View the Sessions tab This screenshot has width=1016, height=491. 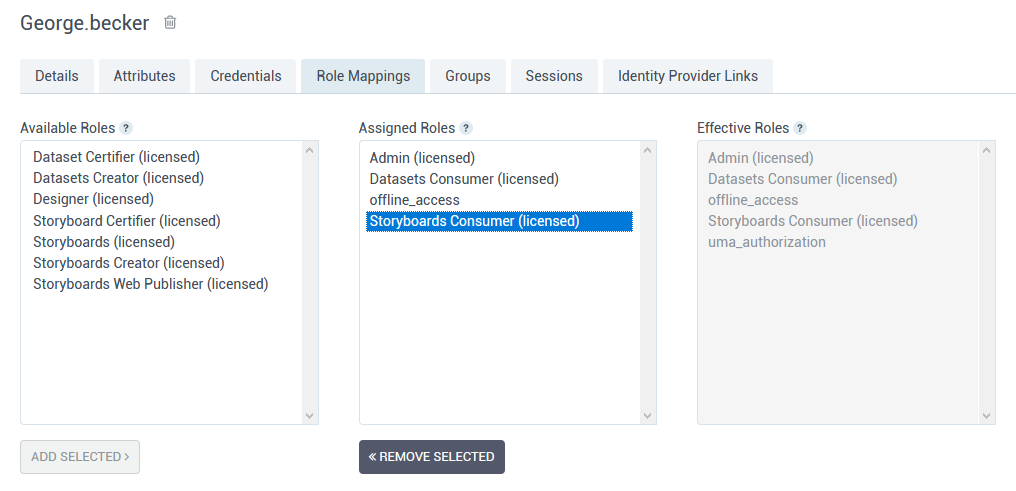[554, 76]
